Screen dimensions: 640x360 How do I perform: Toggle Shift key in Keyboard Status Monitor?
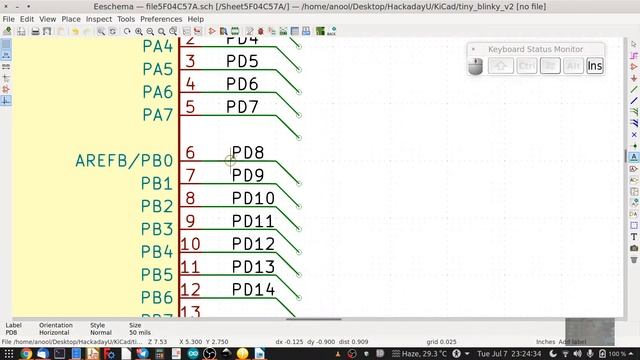pyautogui.click(x=500, y=66)
